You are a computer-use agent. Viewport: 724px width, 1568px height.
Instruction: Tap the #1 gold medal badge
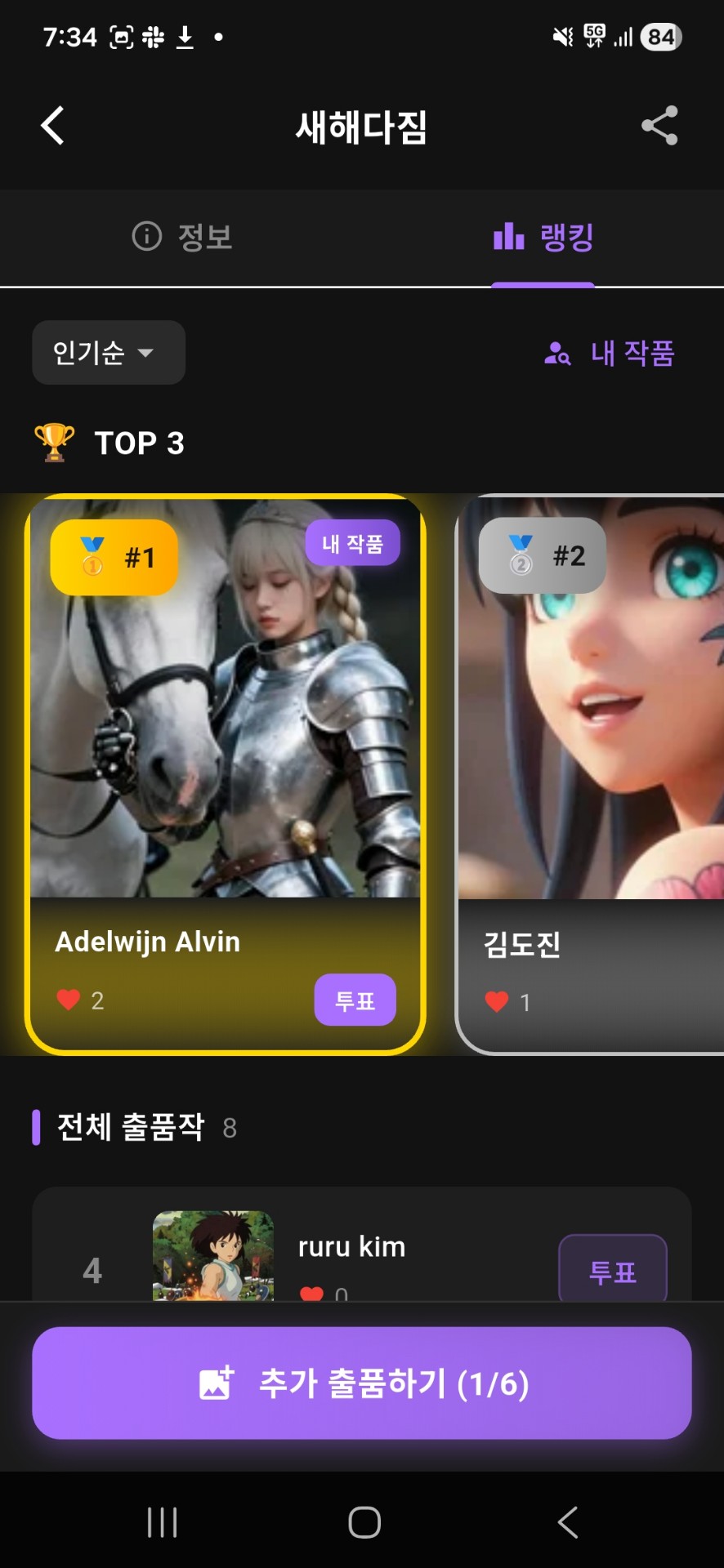tap(114, 558)
